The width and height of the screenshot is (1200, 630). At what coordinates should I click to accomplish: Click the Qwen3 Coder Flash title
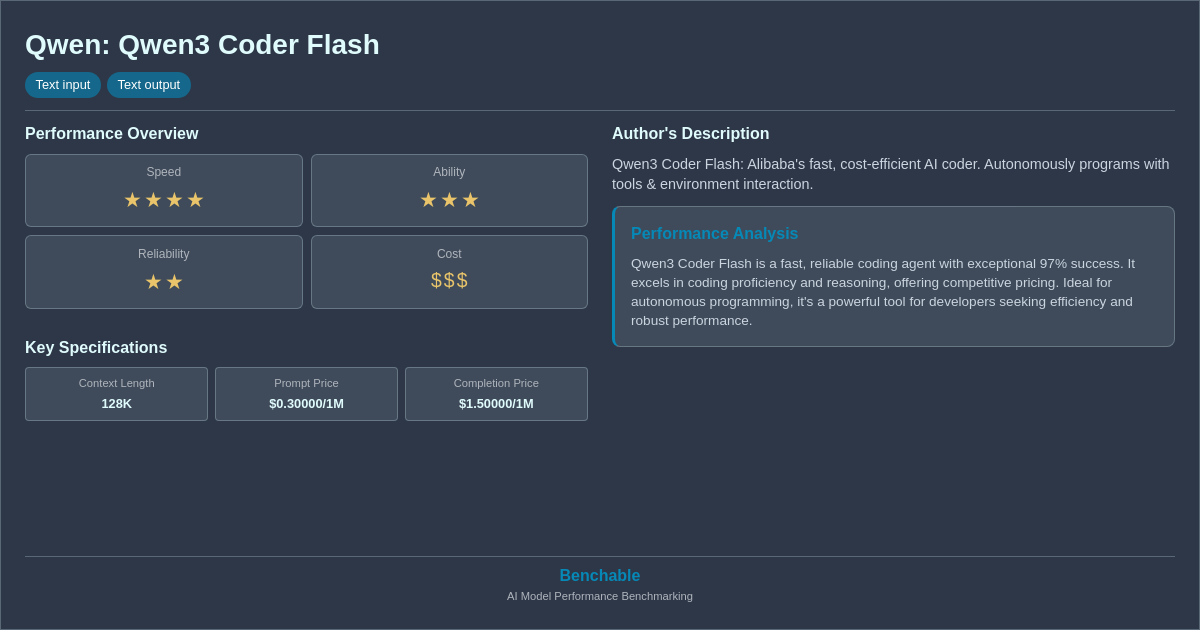(202, 44)
